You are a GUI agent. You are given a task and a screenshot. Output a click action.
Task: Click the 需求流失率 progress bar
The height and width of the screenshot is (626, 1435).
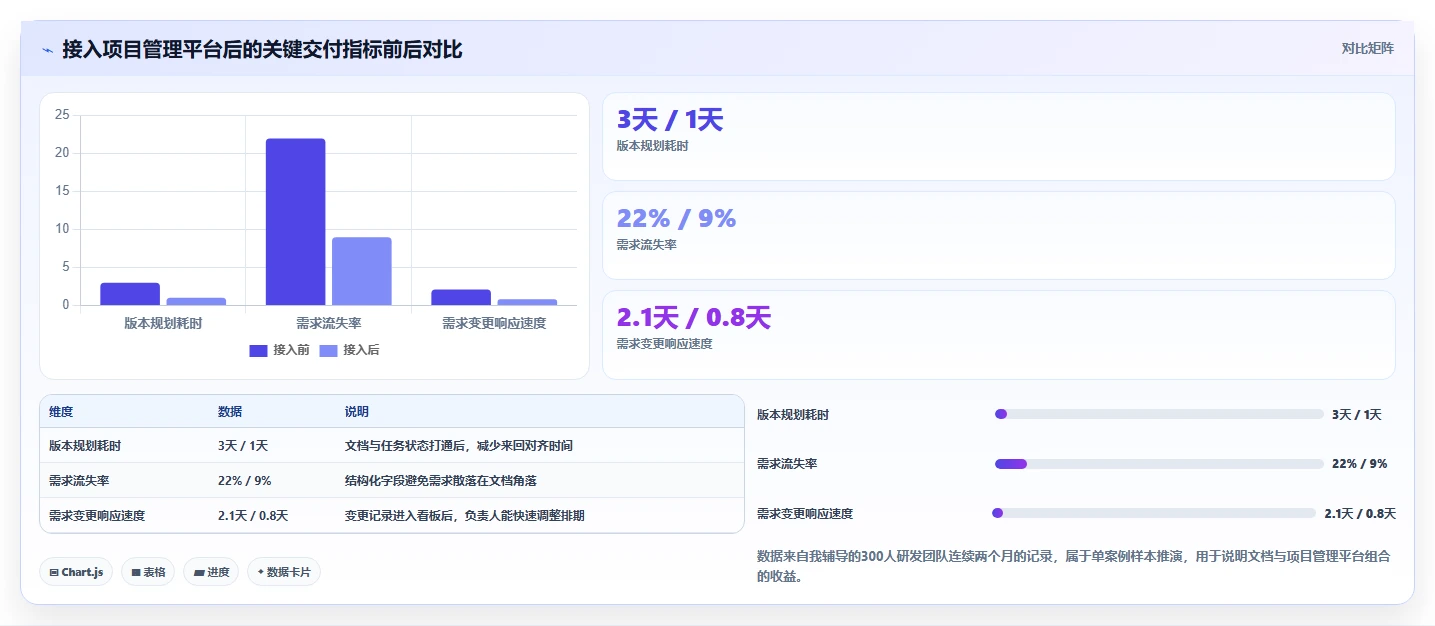point(1160,464)
